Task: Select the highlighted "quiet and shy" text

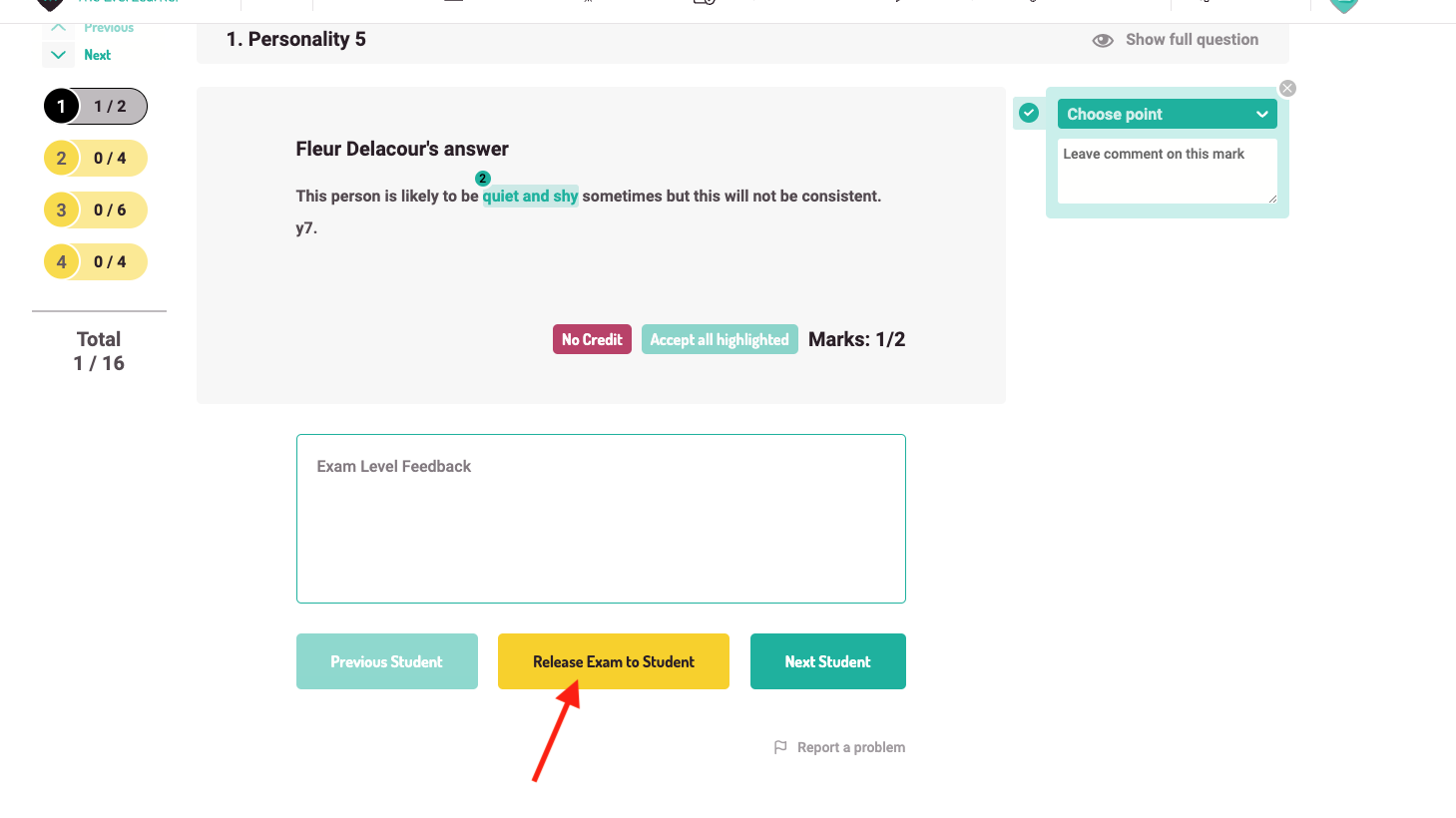Action: 530,197
